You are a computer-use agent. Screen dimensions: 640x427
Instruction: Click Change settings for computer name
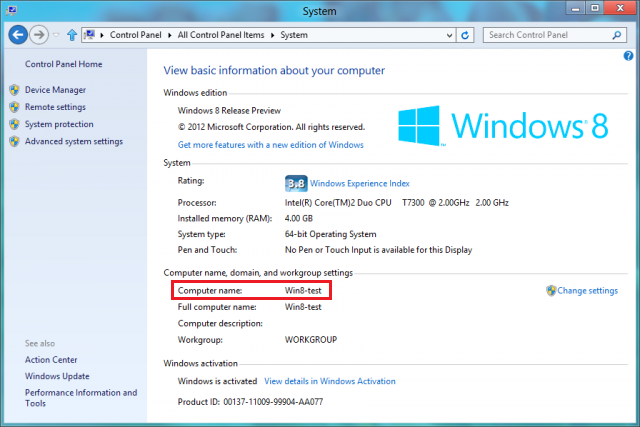[588, 291]
